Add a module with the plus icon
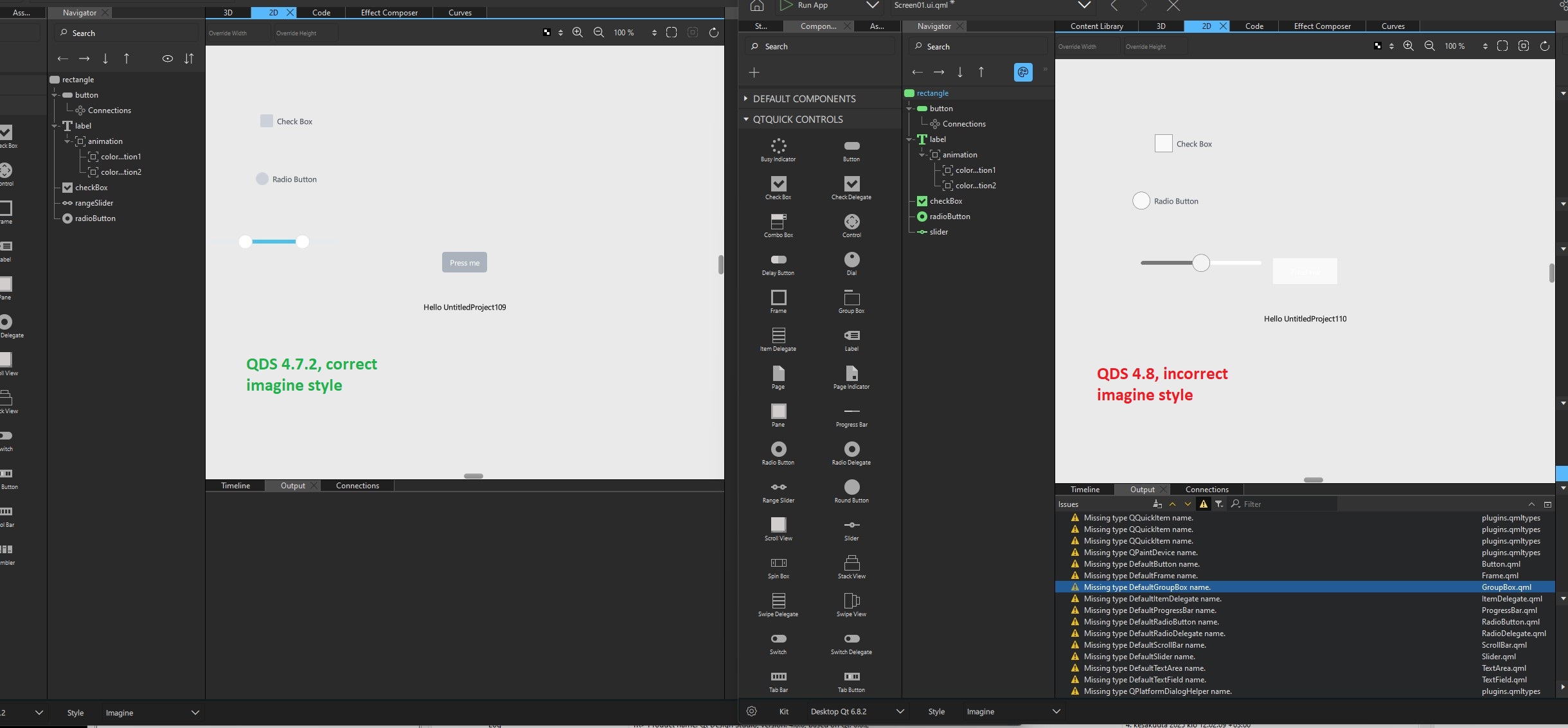 coord(754,73)
